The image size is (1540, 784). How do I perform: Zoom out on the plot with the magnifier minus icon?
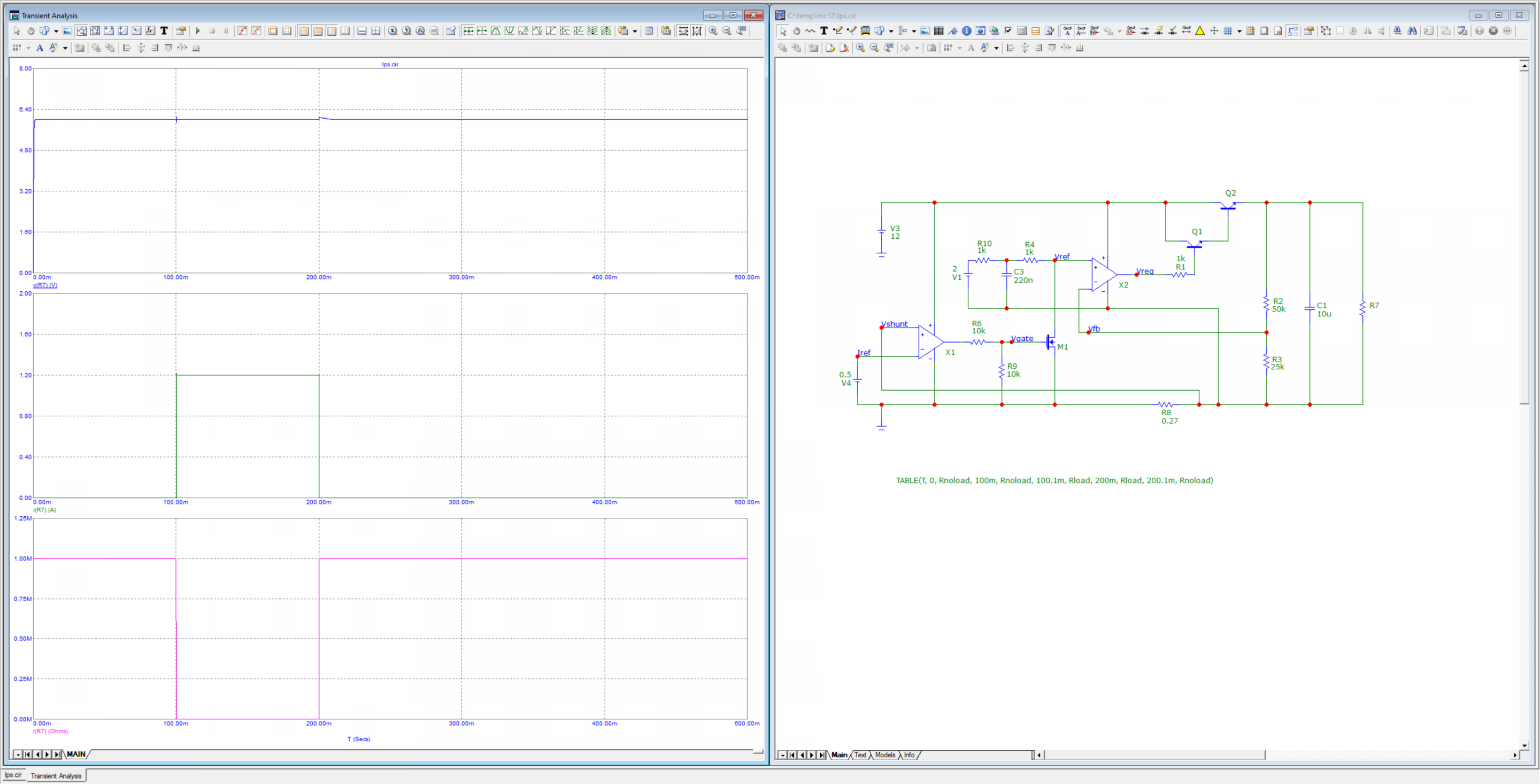click(727, 30)
